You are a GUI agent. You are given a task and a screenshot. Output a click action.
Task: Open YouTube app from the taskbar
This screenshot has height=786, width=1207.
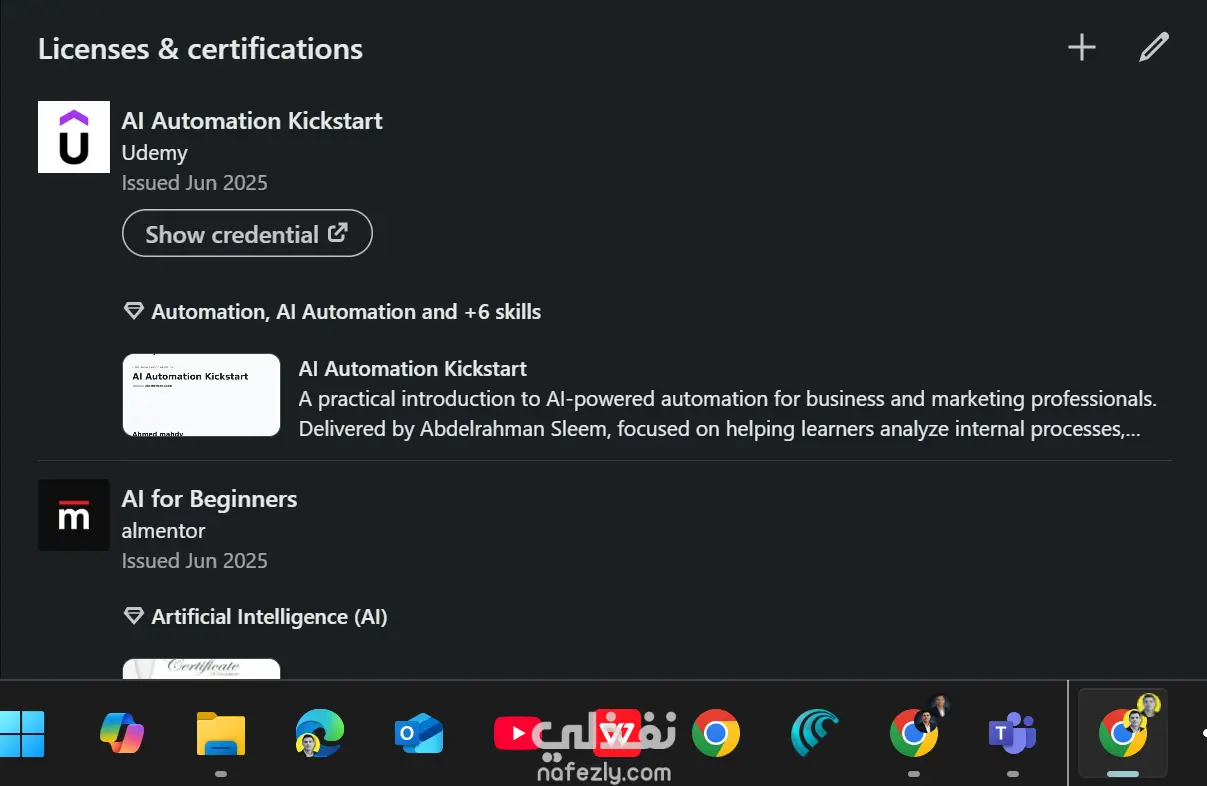518,735
